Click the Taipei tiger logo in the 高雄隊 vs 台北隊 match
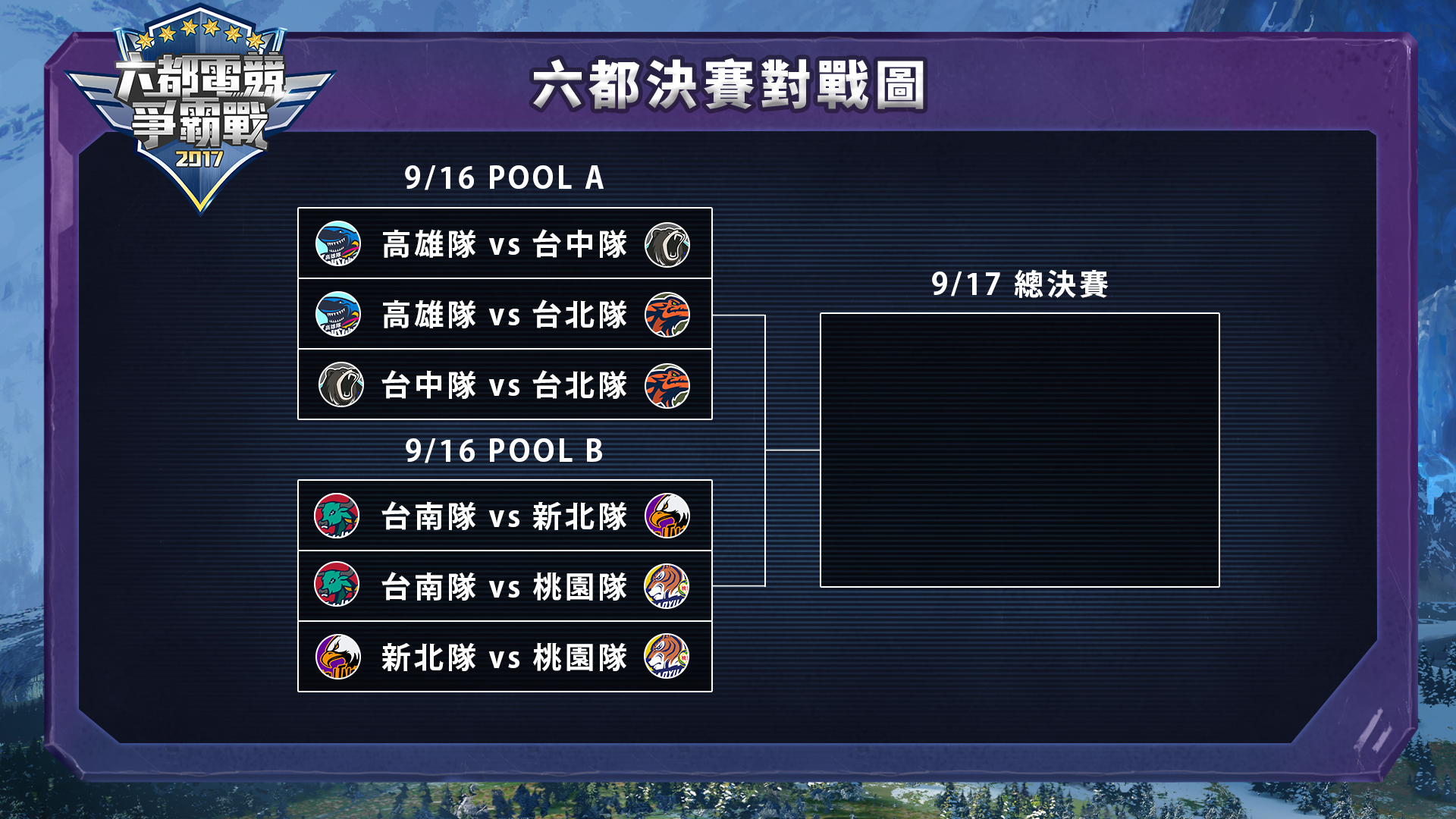This screenshot has height=819, width=1456. click(667, 315)
